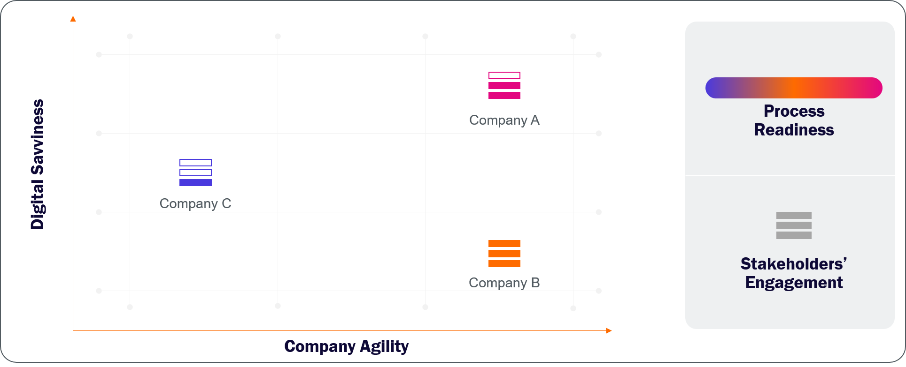Click Company A pink stacked bars icon
The image size is (906, 367).
pos(504,86)
